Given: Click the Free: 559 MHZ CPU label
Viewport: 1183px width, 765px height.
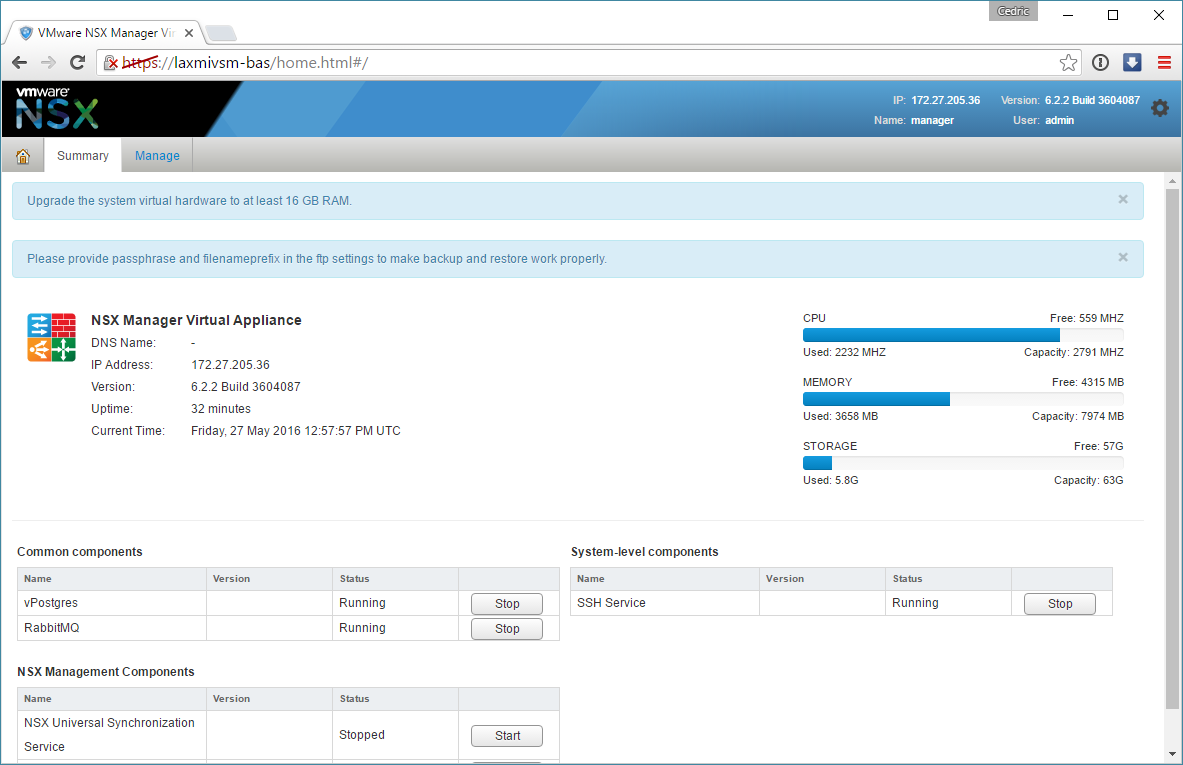Looking at the screenshot, I should [1086, 318].
